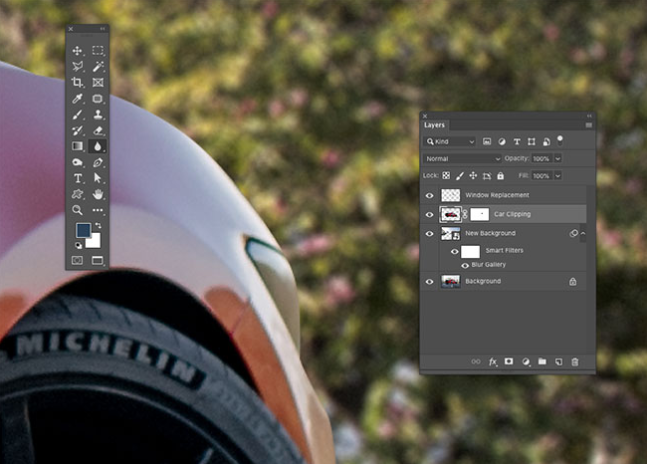The width and height of the screenshot is (647, 464).
Task: Filter for adjustment layers
Action: [502, 141]
